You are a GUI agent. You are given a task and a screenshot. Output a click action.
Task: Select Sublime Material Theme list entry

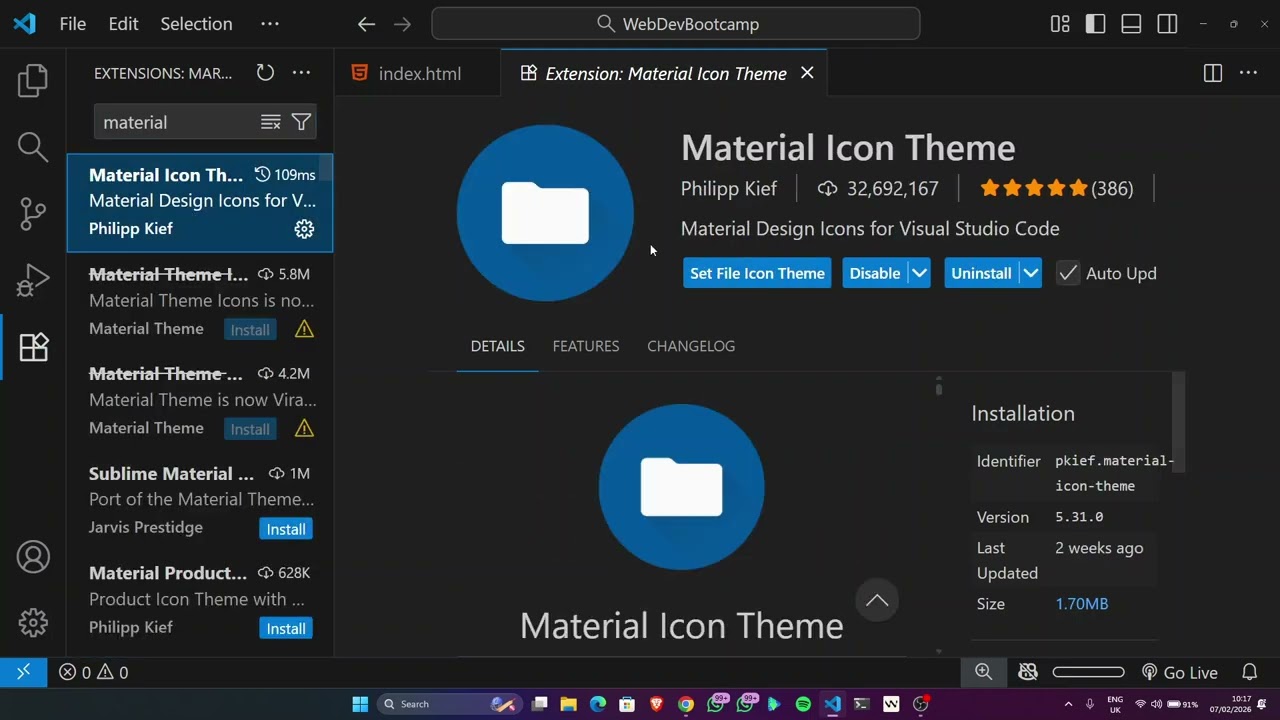tap(200, 500)
